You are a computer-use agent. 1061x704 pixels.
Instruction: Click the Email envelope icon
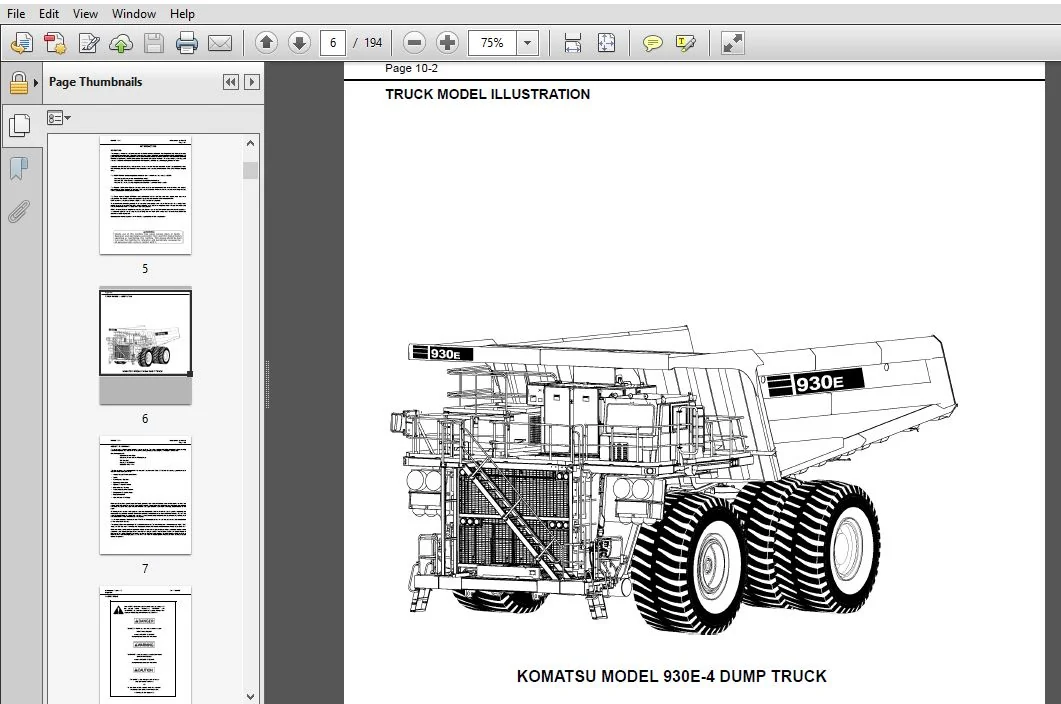pyautogui.click(x=220, y=43)
